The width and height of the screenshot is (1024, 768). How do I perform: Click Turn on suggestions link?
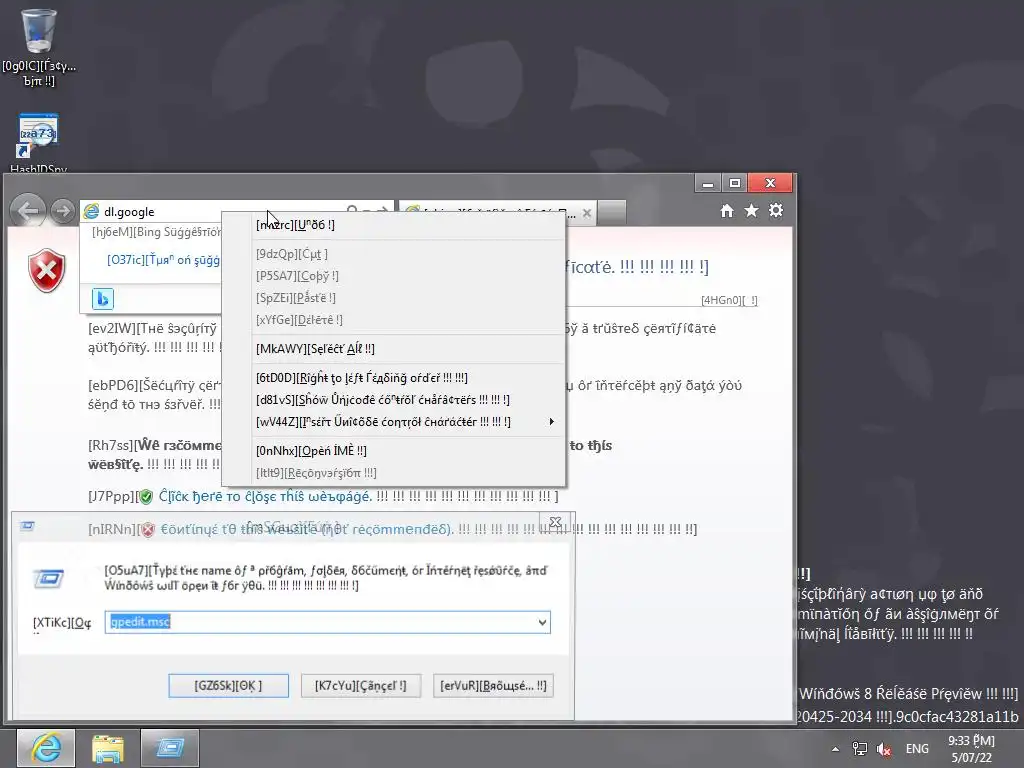coord(163,260)
